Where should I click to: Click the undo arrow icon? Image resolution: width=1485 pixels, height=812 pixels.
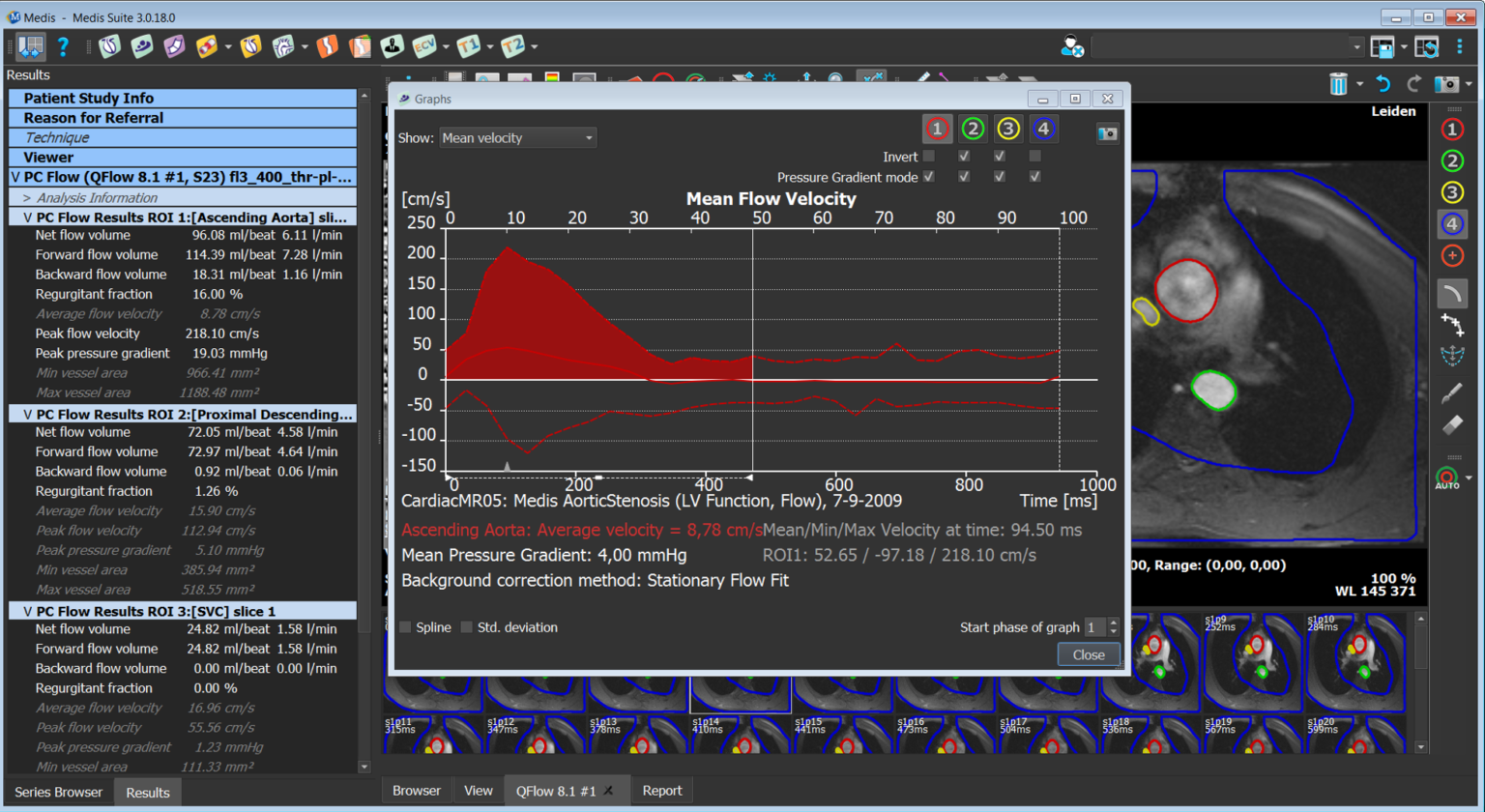1383,84
